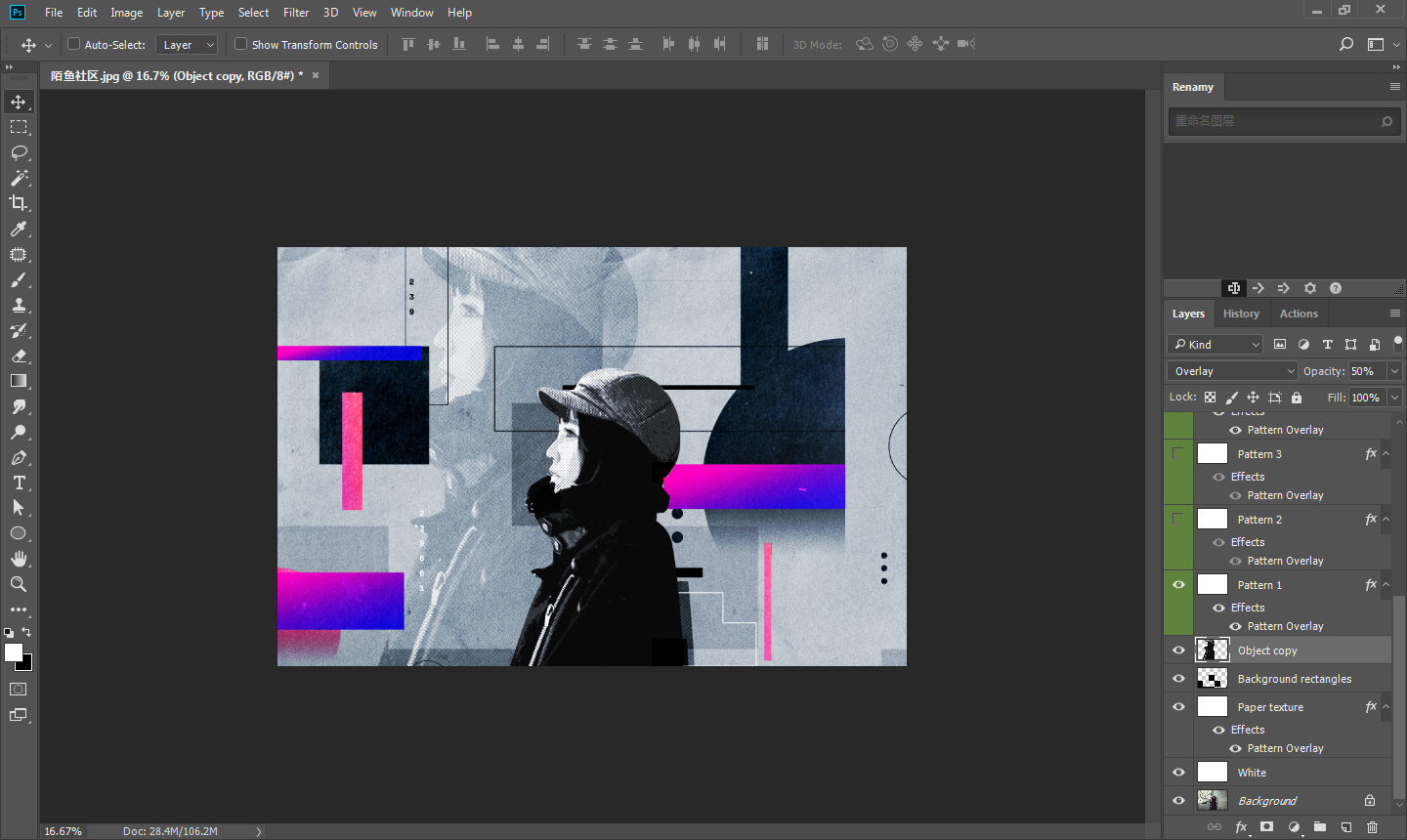Select the Move tool
The width and height of the screenshot is (1407, 840).
19,102
